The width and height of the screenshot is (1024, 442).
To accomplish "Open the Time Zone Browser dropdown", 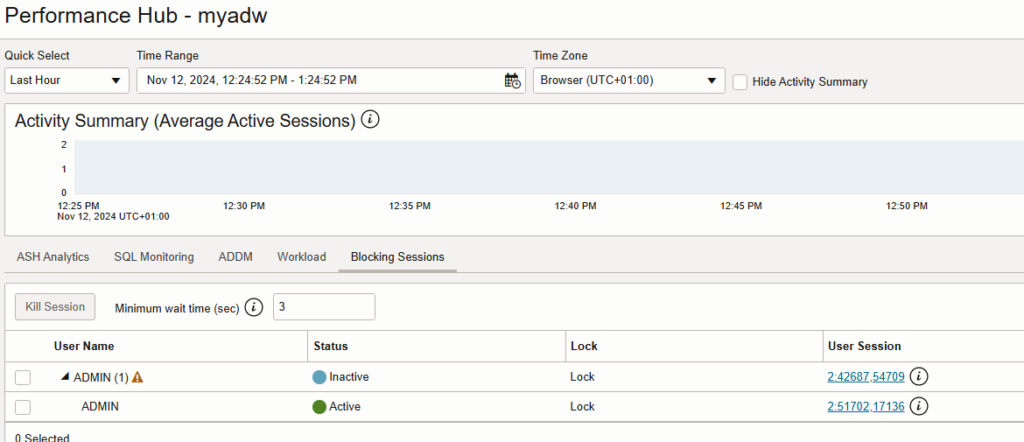I will (629, 81).
